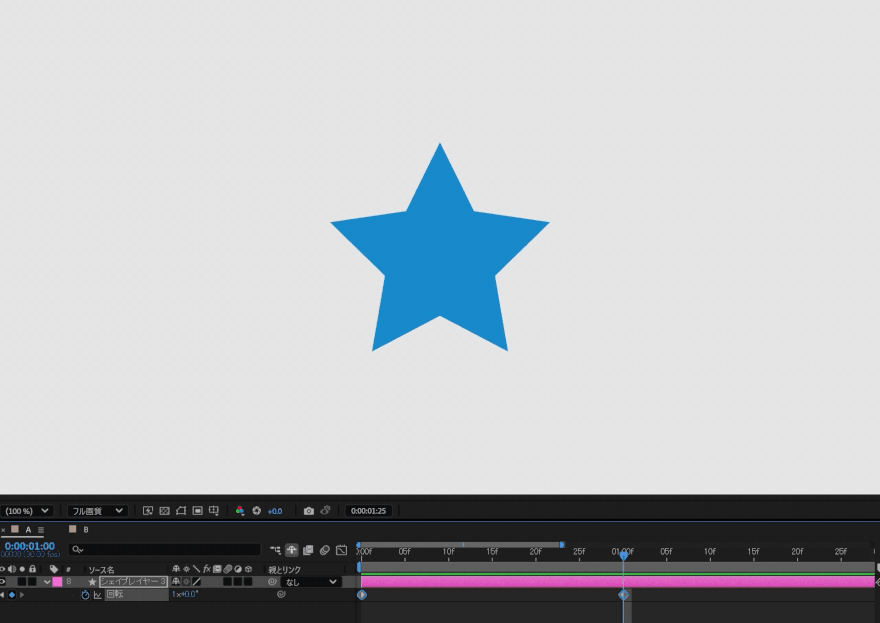Toggle motion blur for all layers
Image resolution: width=880 pixels, height=623 pixels.
[325, 550]
